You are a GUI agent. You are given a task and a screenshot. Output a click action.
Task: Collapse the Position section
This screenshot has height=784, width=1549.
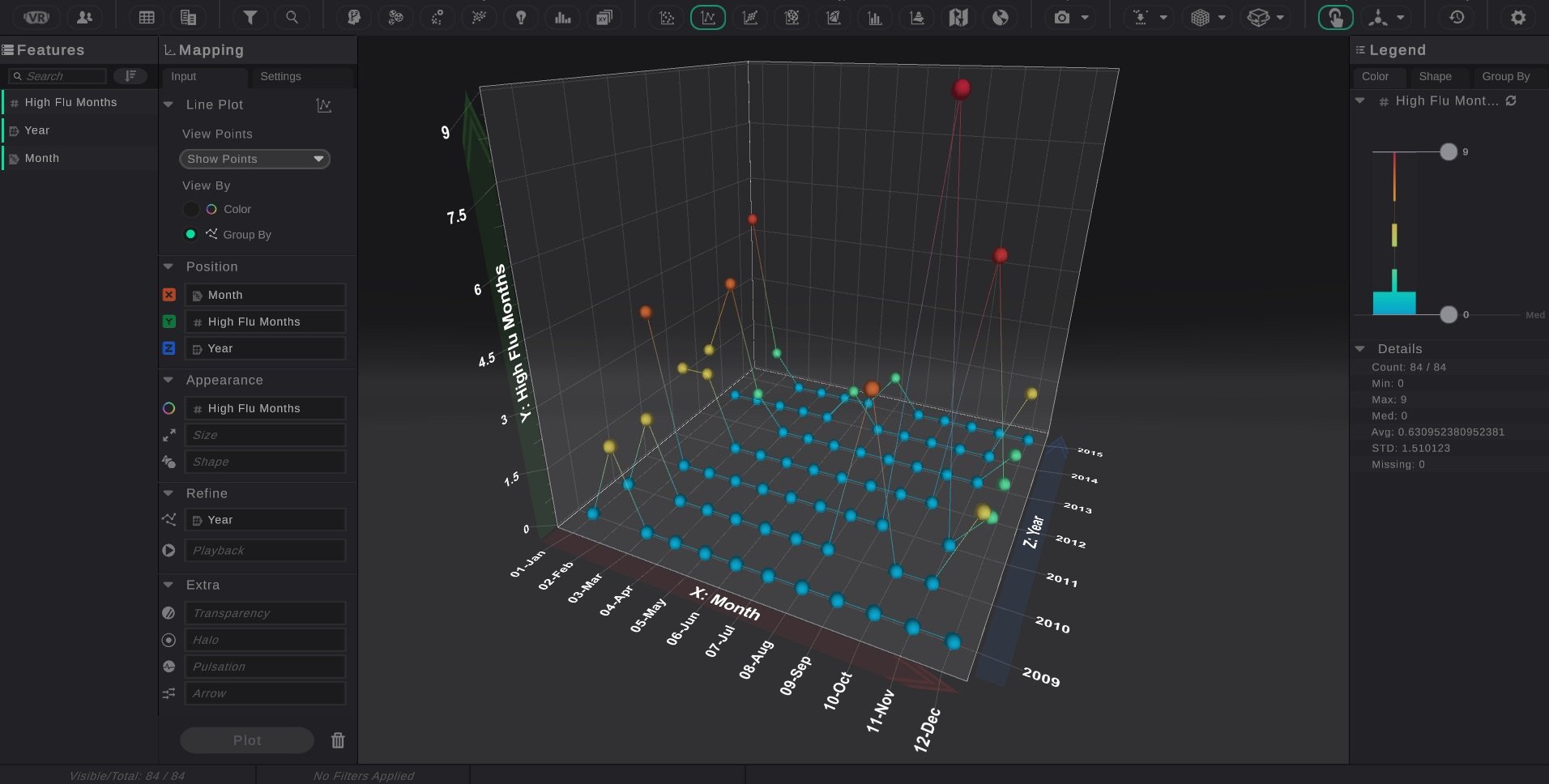[x=169, y=266]
